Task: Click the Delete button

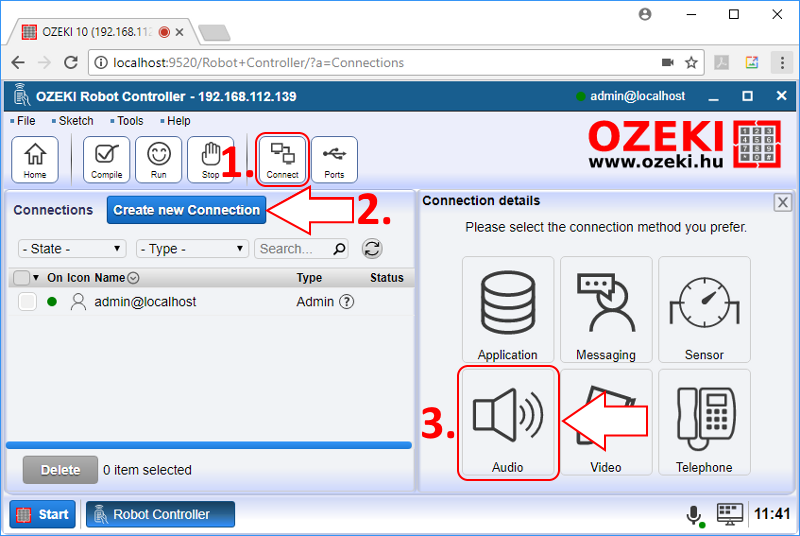Action: (60, 470)
